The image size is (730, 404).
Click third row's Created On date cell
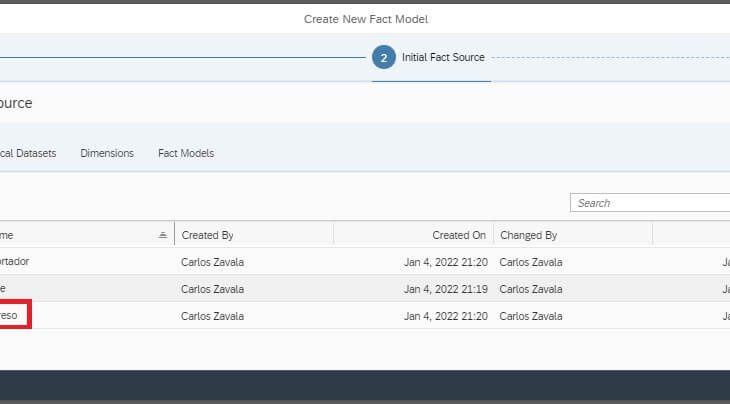[x=445, y=315]
